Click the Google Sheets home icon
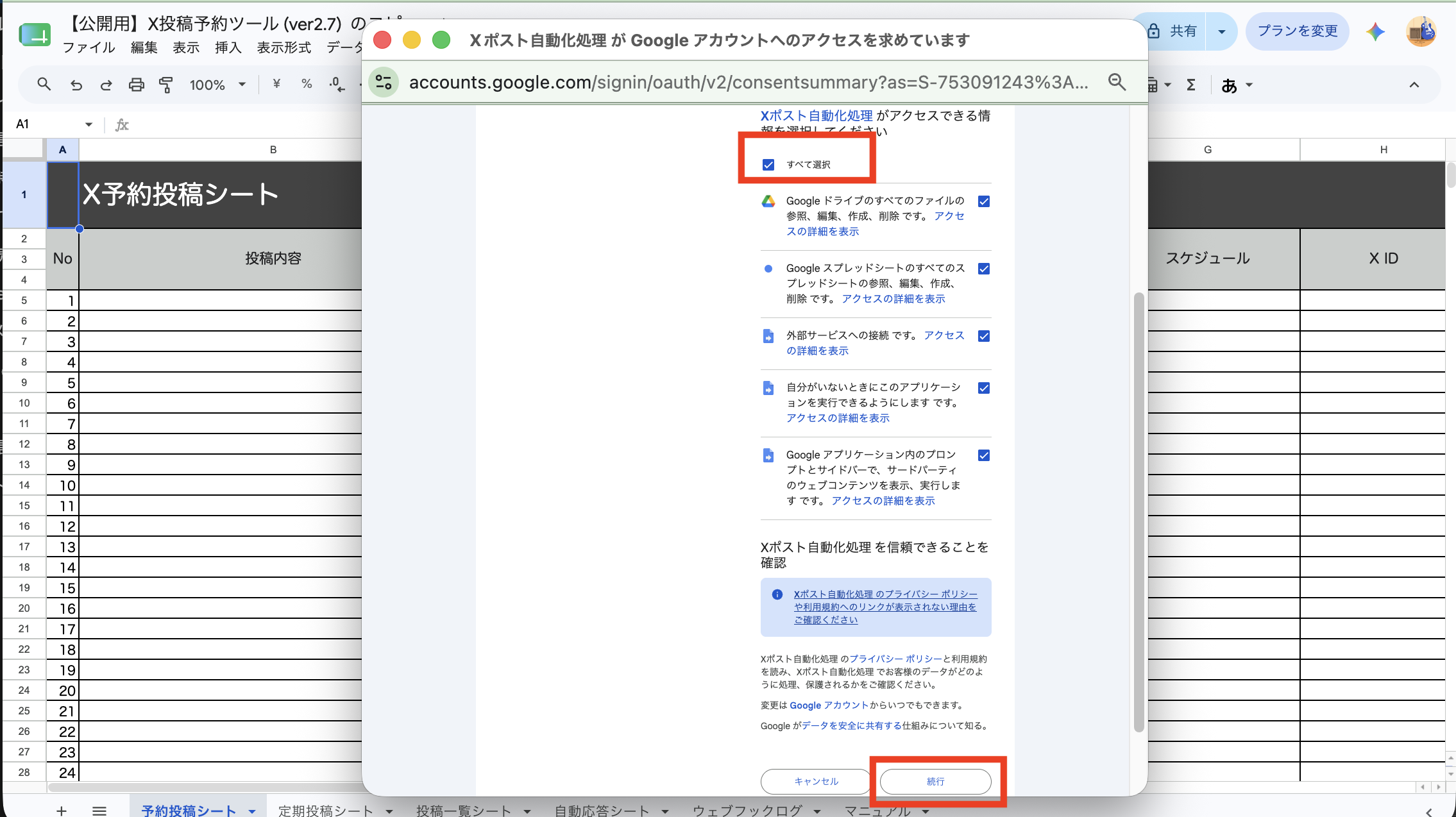 click(x=34, y=34)
